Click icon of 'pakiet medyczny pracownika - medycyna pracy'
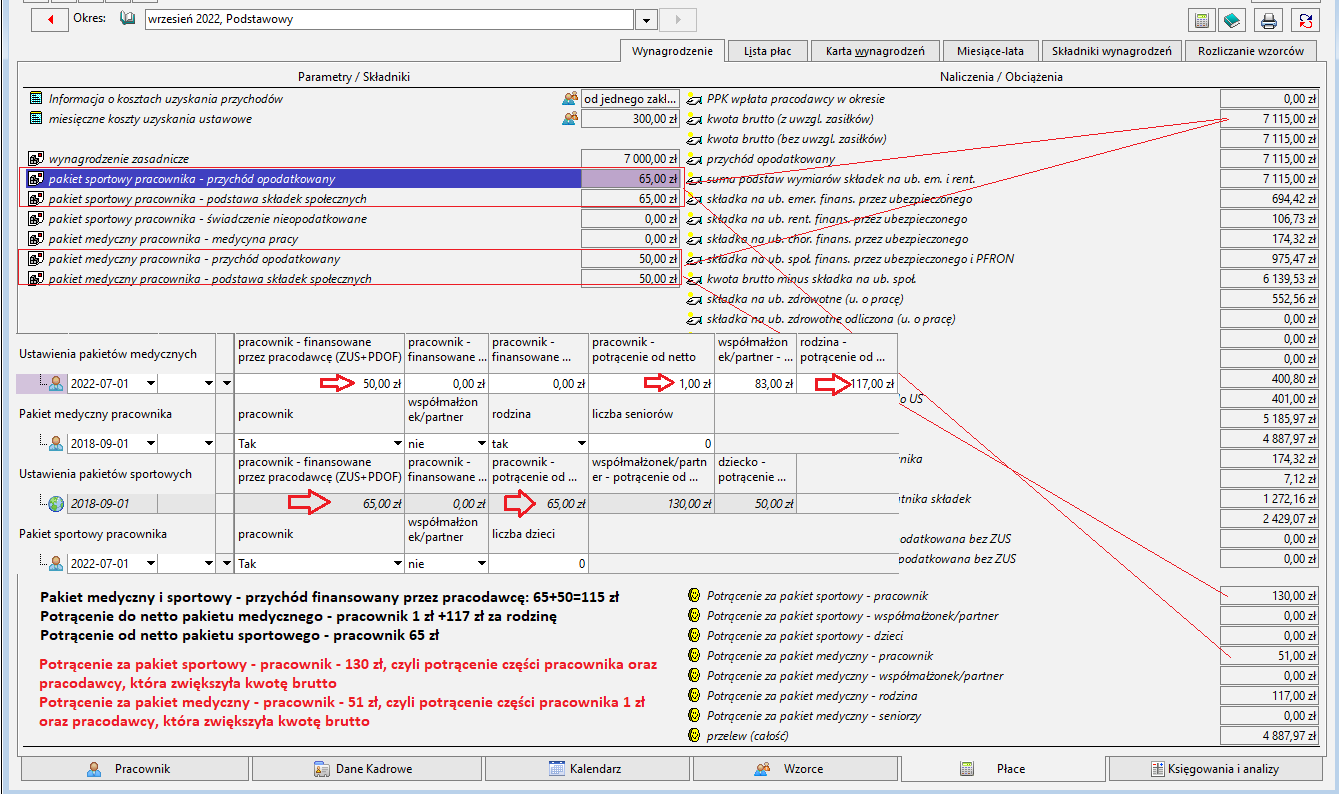The width and height of the screenshot is (1339, 794). pos(36,239)
